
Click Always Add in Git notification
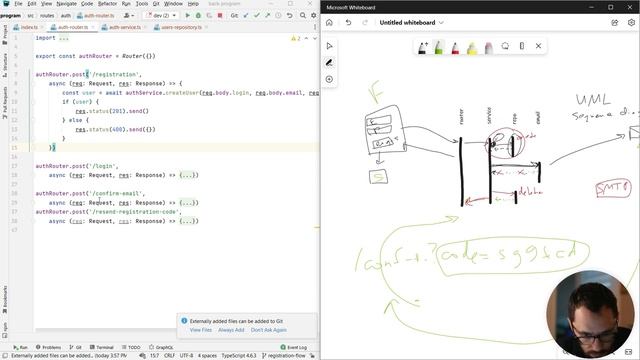[x=231, y=330]
